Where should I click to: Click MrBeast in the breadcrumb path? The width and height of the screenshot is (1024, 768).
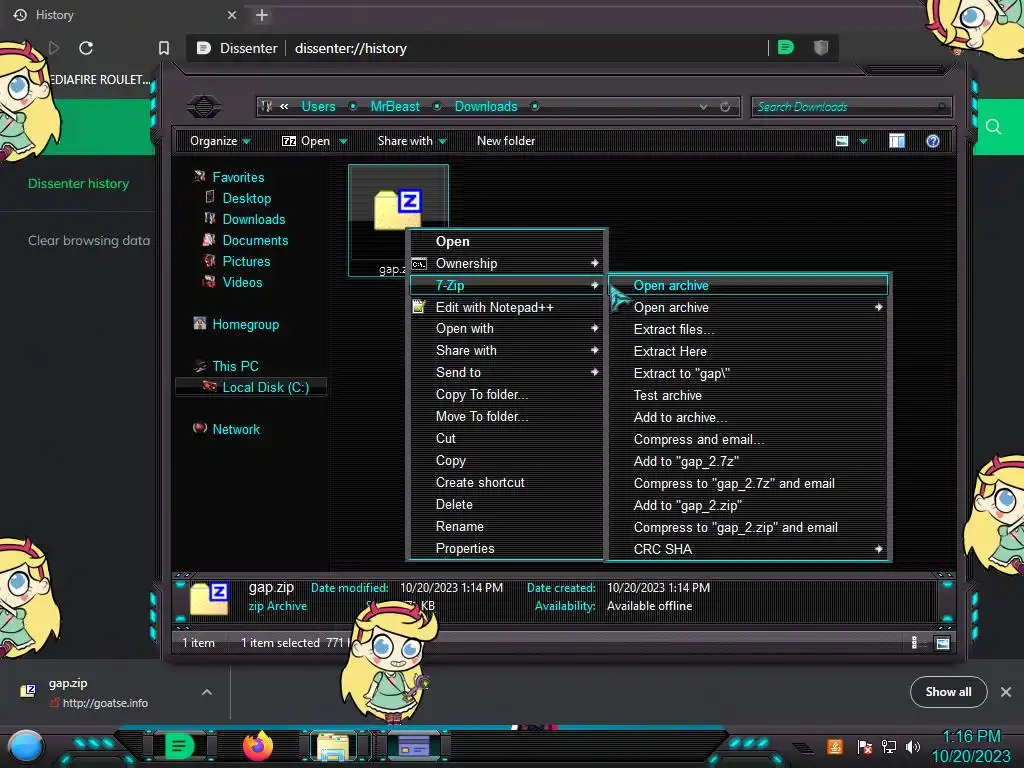point(394,106)
